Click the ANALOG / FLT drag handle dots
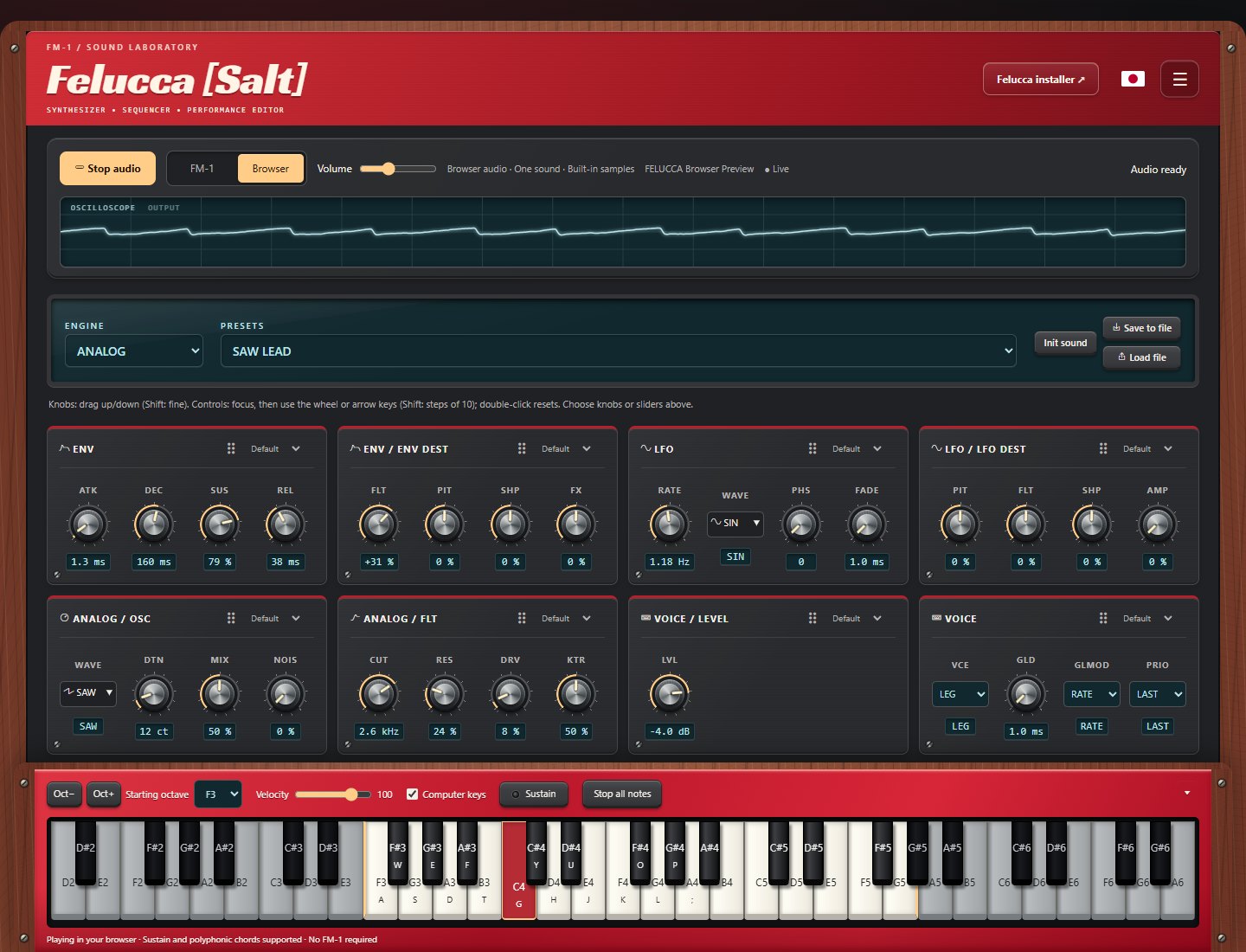The image size is (1246, 952). 522,618
